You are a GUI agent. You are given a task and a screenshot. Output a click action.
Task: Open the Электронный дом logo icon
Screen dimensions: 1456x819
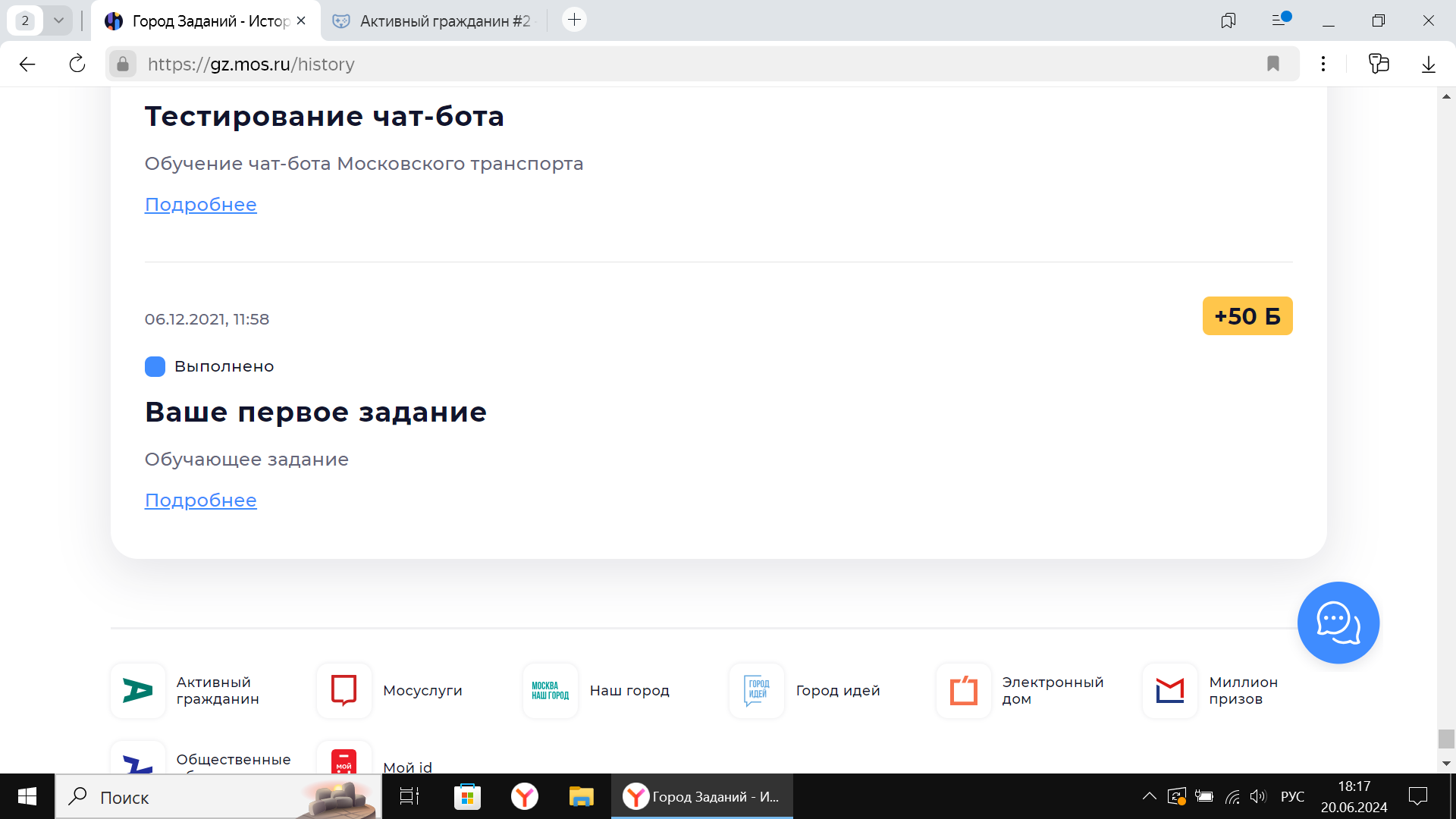coord(964,691)
